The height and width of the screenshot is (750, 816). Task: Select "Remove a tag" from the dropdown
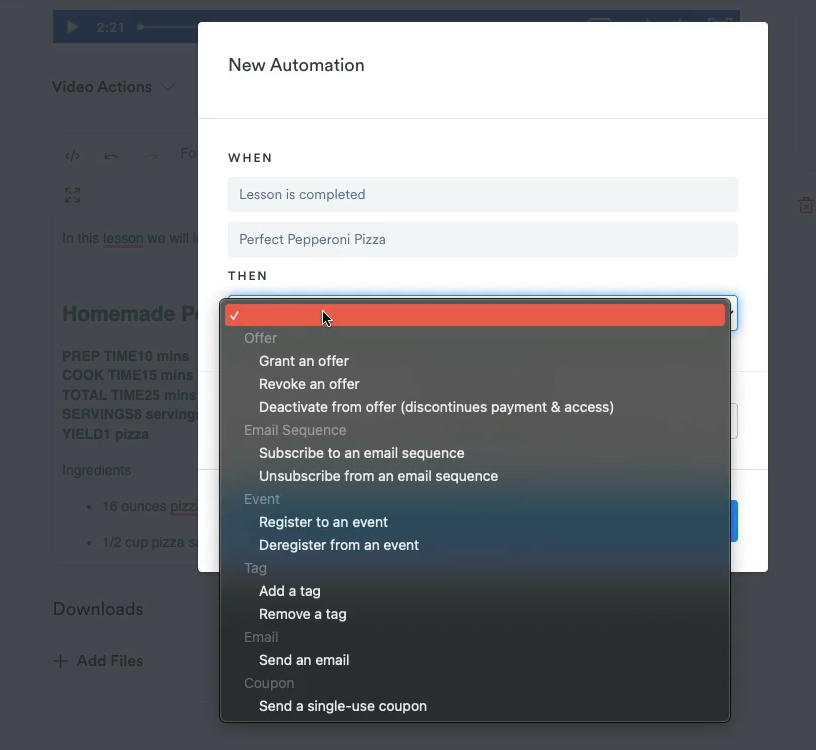click(x=302, y=614)
